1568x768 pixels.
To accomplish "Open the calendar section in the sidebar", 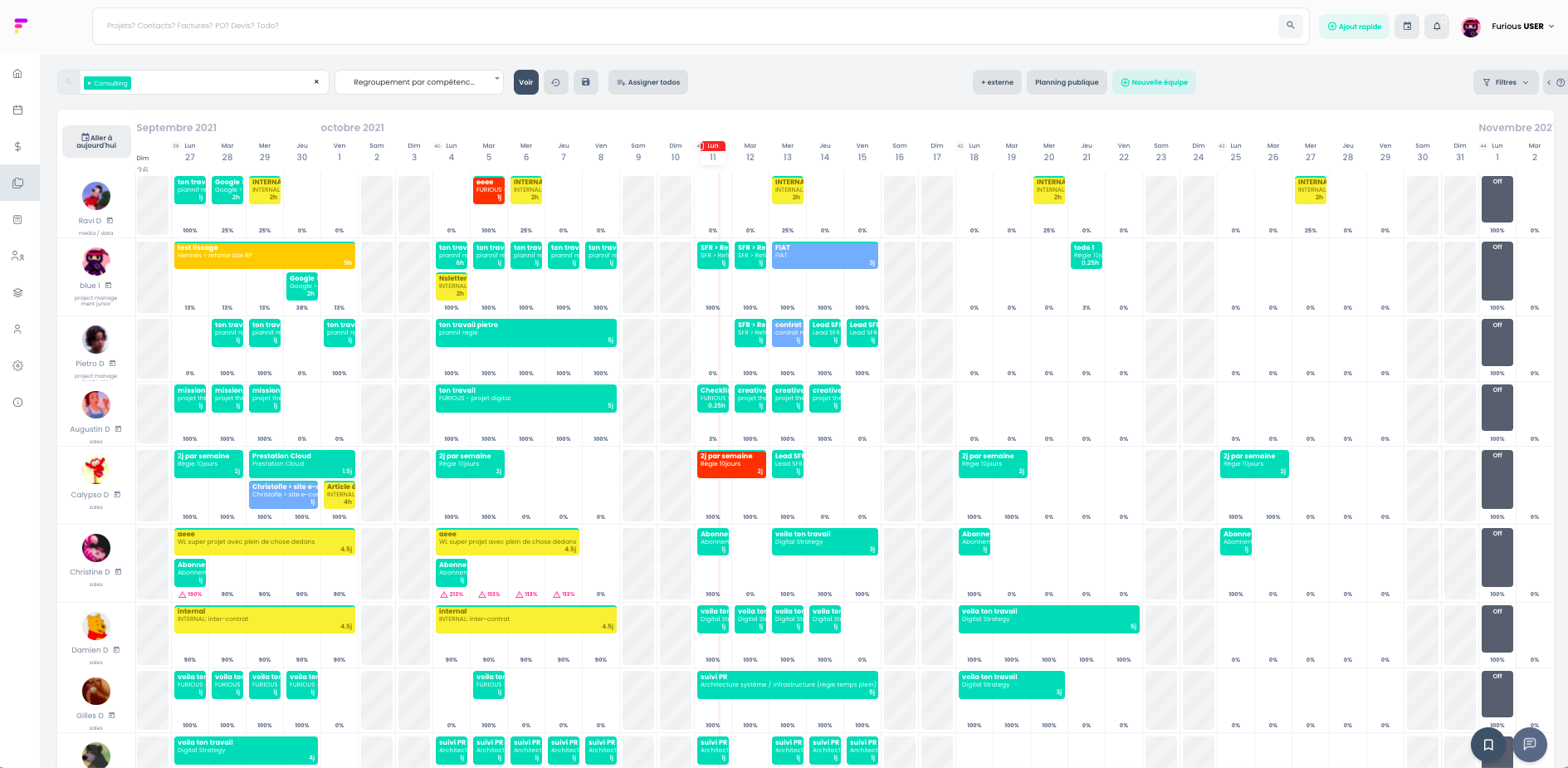I will click(17, 110).
